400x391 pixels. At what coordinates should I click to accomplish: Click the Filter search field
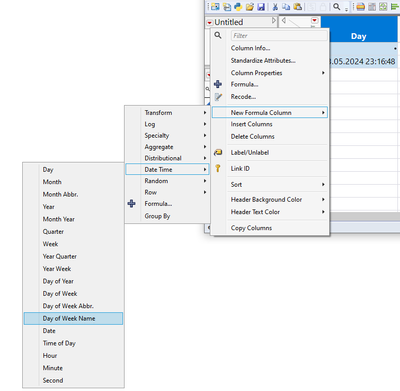coord(279,36)
